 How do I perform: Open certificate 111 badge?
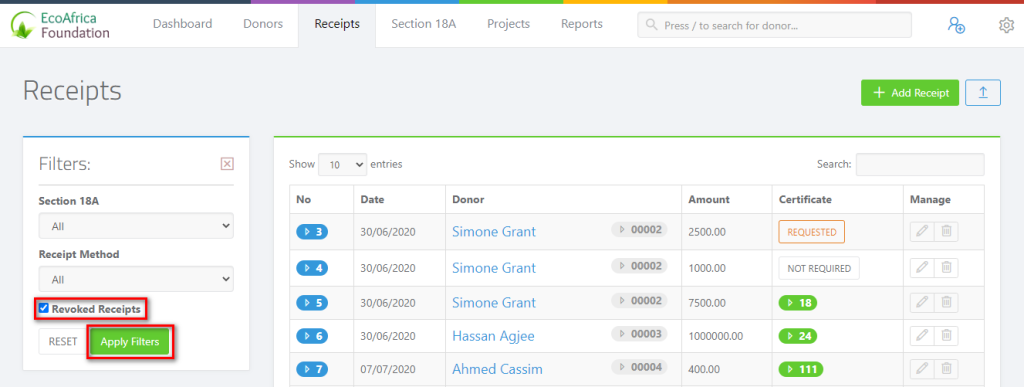coord(801,369)
